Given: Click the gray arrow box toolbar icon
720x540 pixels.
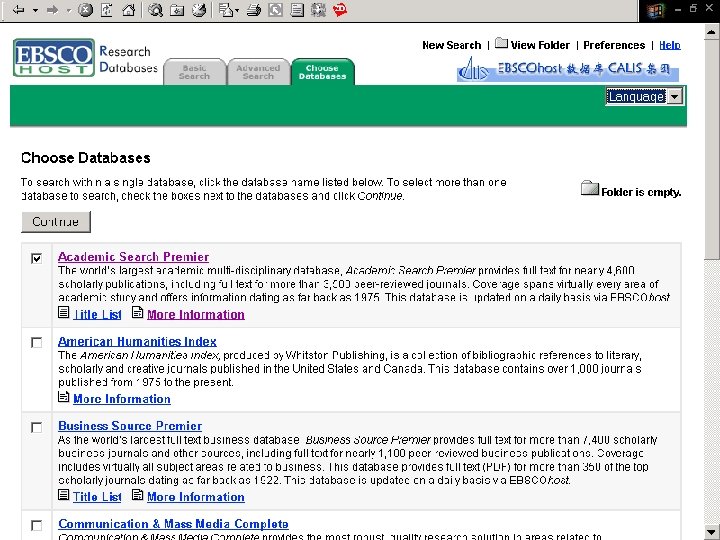Looking at the screenshot, I should click(275, 10).
